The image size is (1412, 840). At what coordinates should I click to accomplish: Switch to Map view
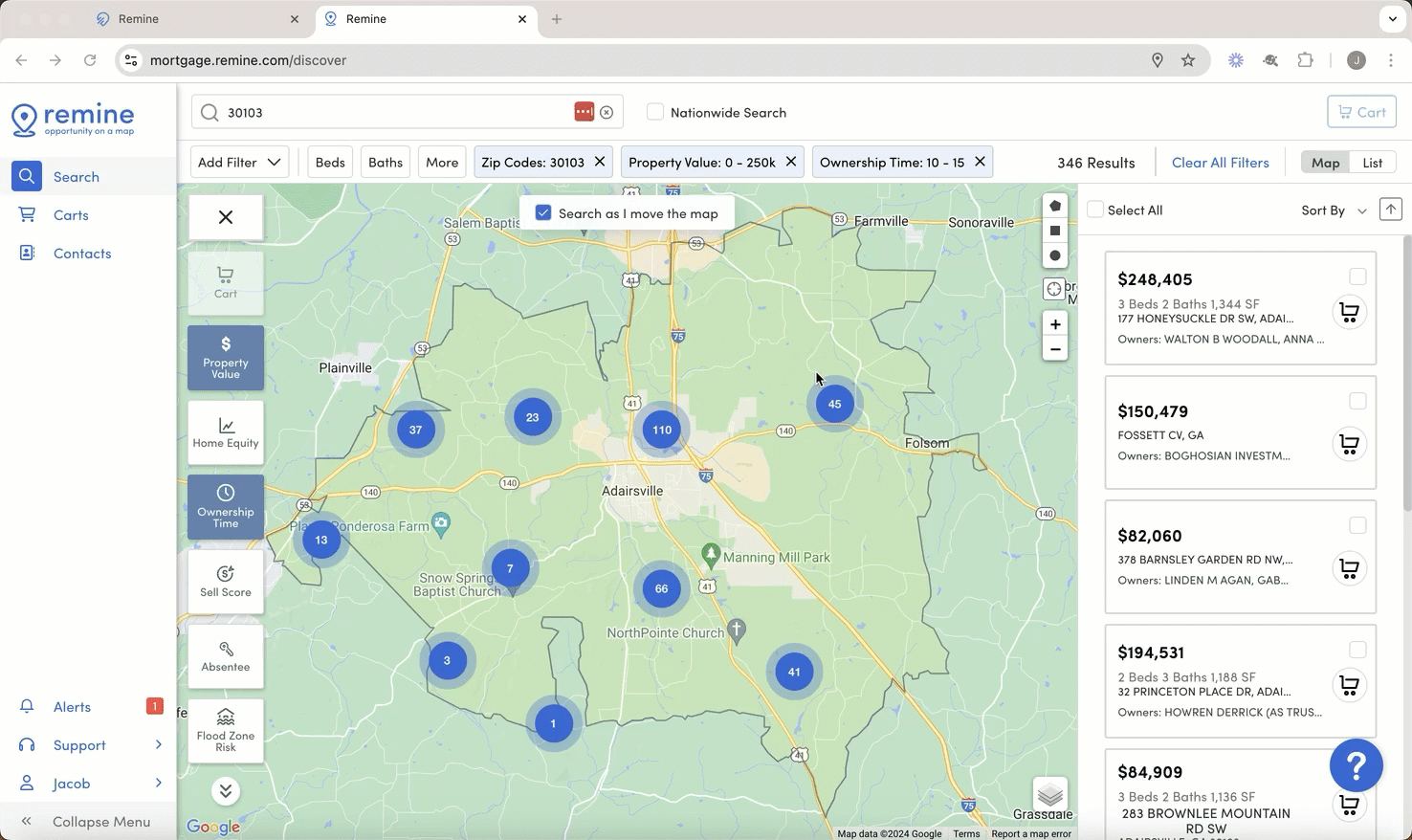(x=1325, y=163)
